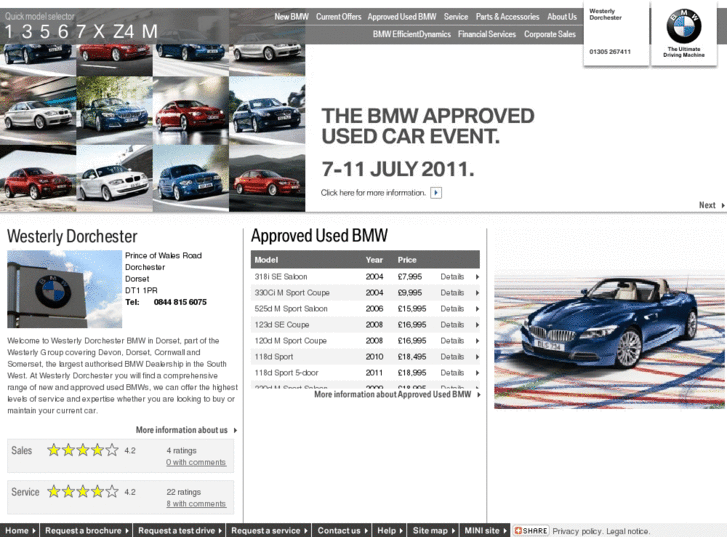Click '8 with comments' service link
Image resolution: width=727 pixels, height=545 pixels.
(x=196, y=504)
